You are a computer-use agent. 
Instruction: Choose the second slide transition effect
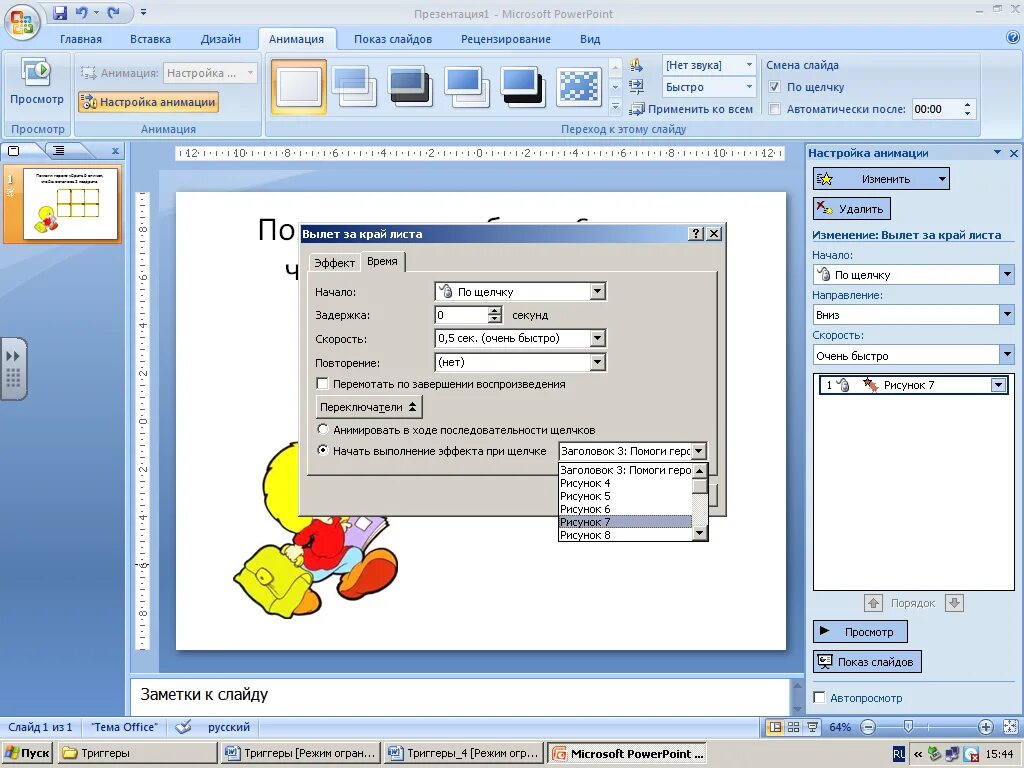(x=354, y=86)
